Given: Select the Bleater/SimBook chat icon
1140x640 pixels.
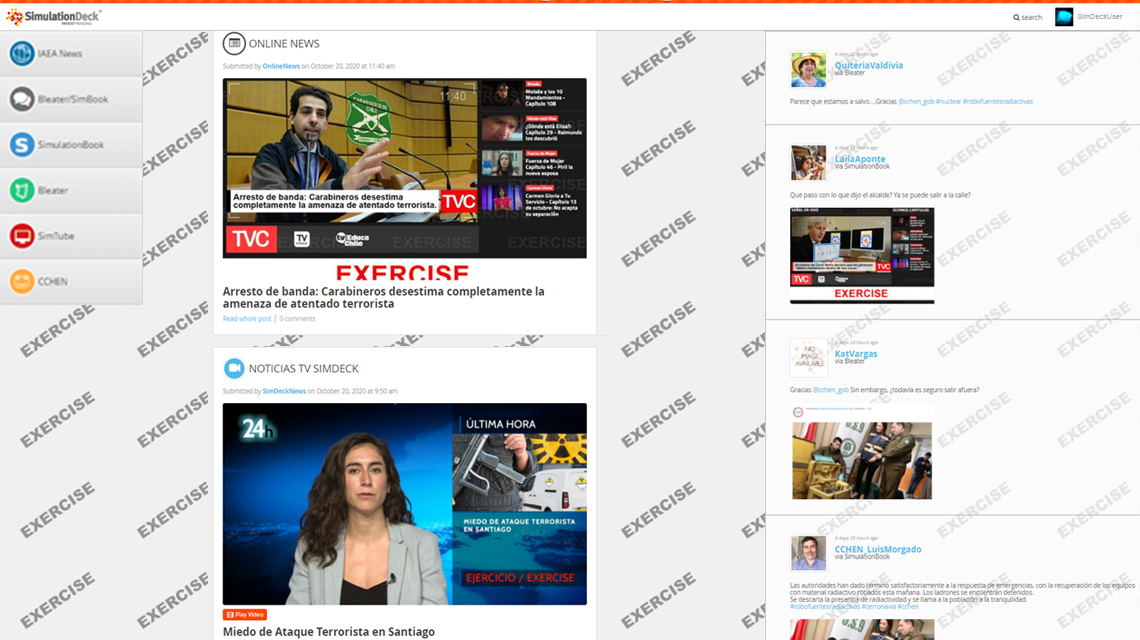Looking at the screenshot, I should click(x=22, y=99).
